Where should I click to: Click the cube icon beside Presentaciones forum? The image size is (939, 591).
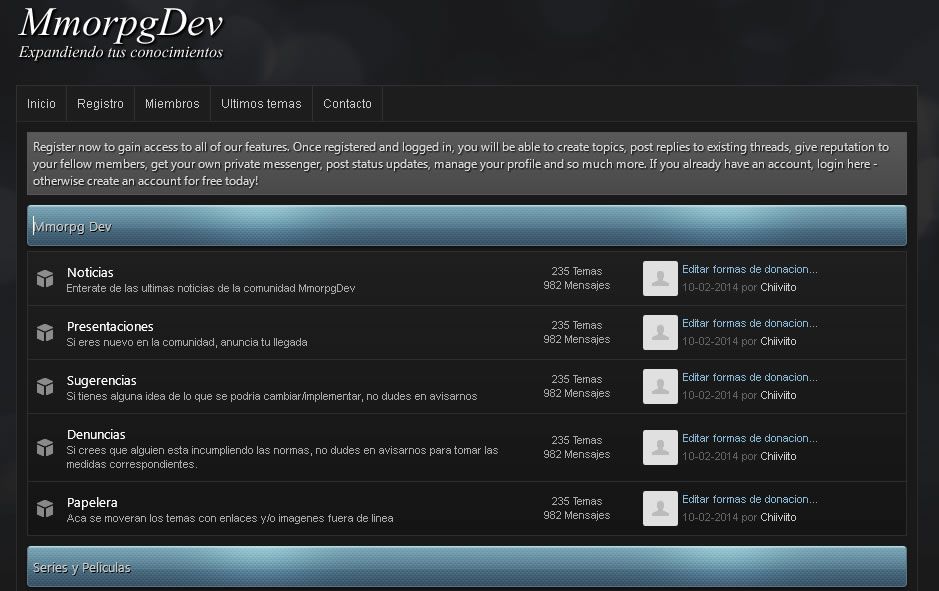click(45, 333)
